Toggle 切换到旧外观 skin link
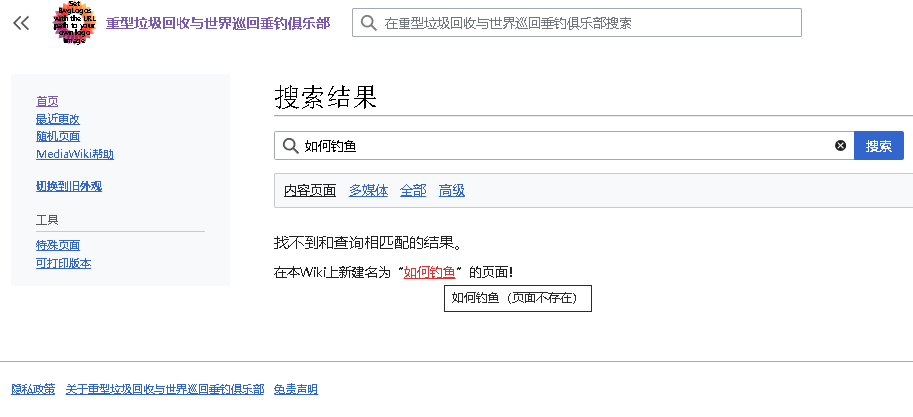This screenshot has height=417, width=913. click(x=69, y=186)
